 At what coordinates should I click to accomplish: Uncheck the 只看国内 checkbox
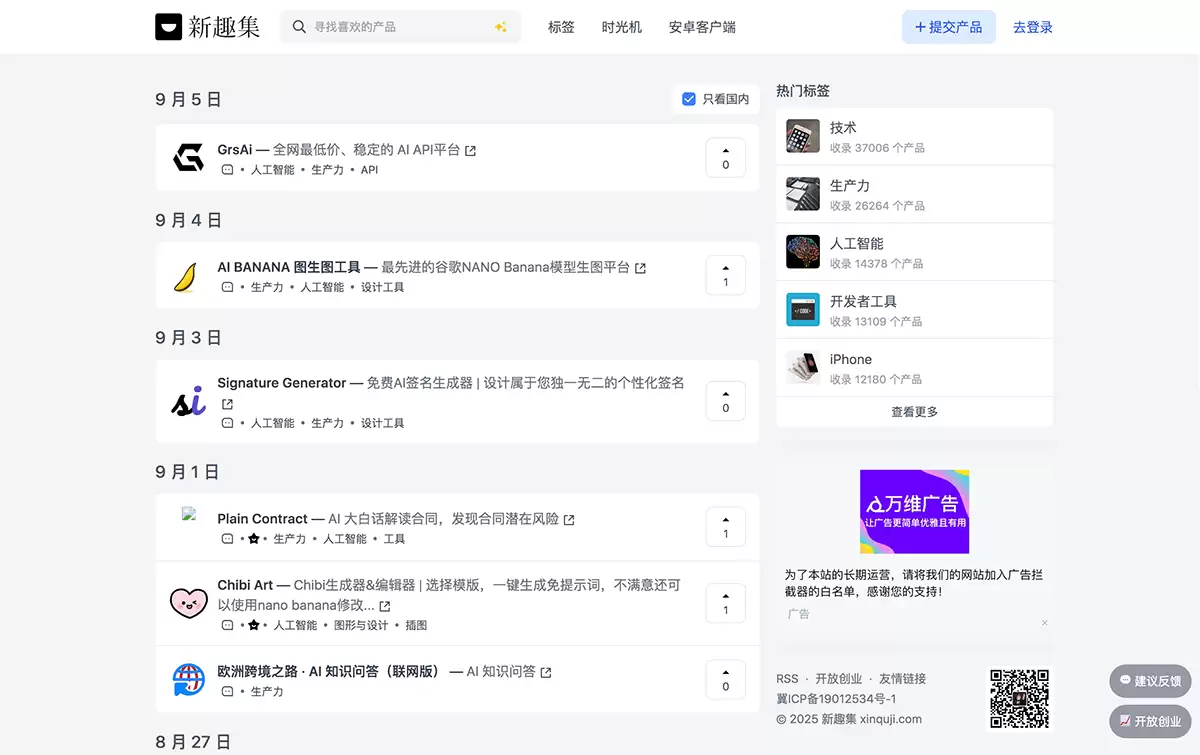click(688, 99)
